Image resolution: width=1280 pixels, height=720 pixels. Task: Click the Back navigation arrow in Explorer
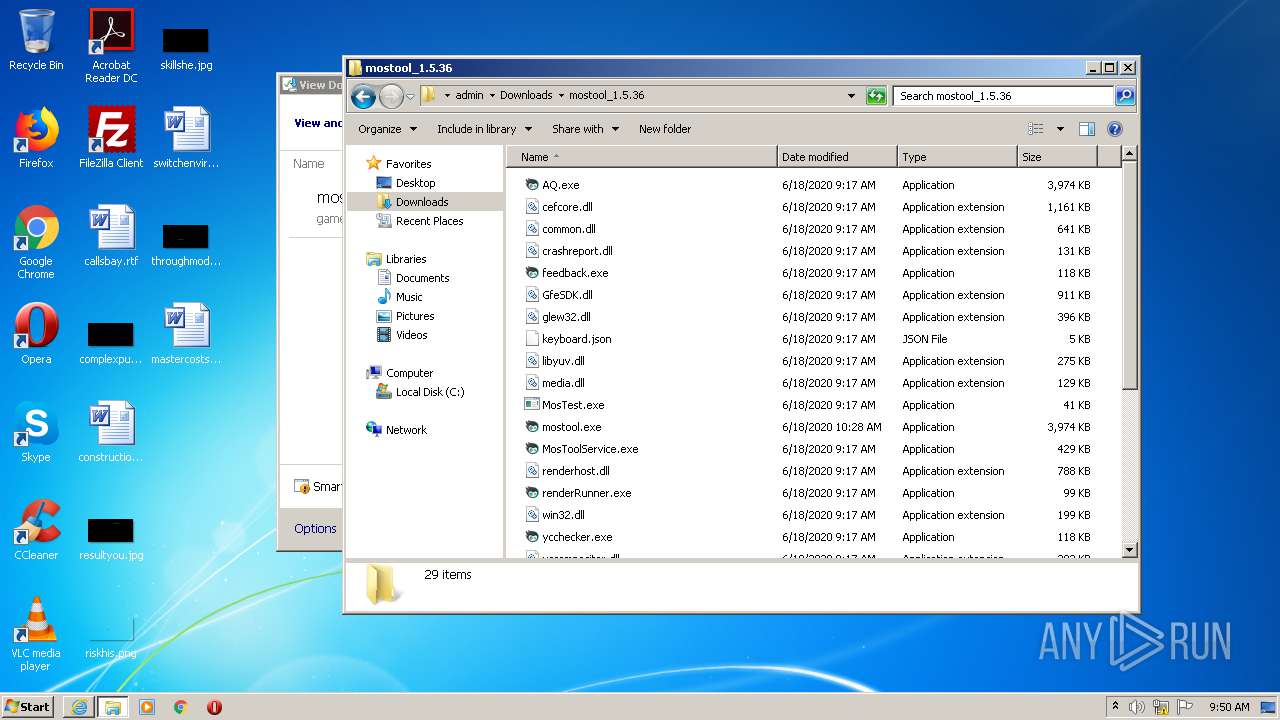coord(363,96)
